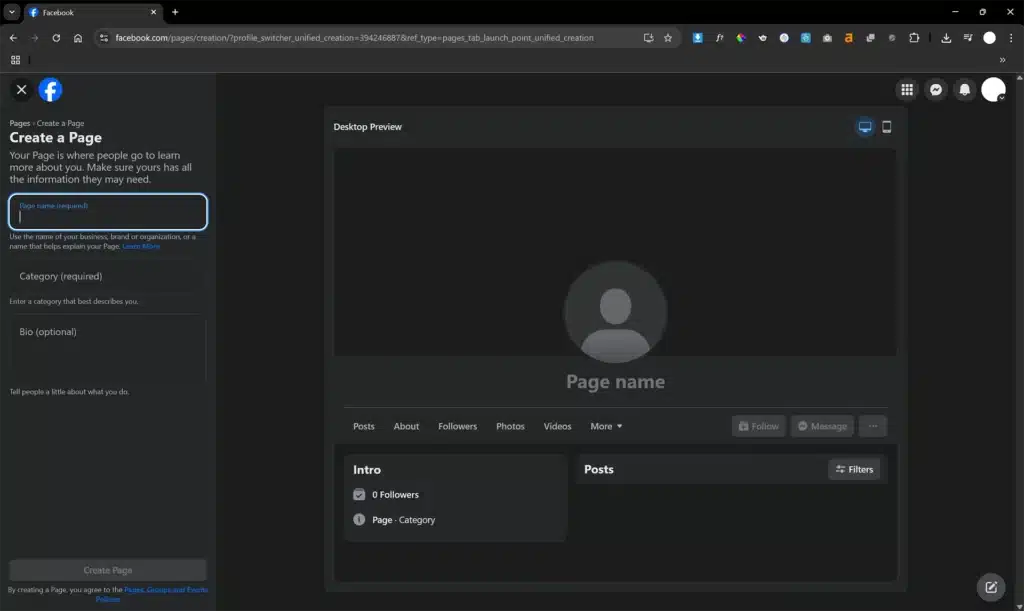1024x611 pixels.
Task: Reload the current page
Action: (x=56, y=38)
